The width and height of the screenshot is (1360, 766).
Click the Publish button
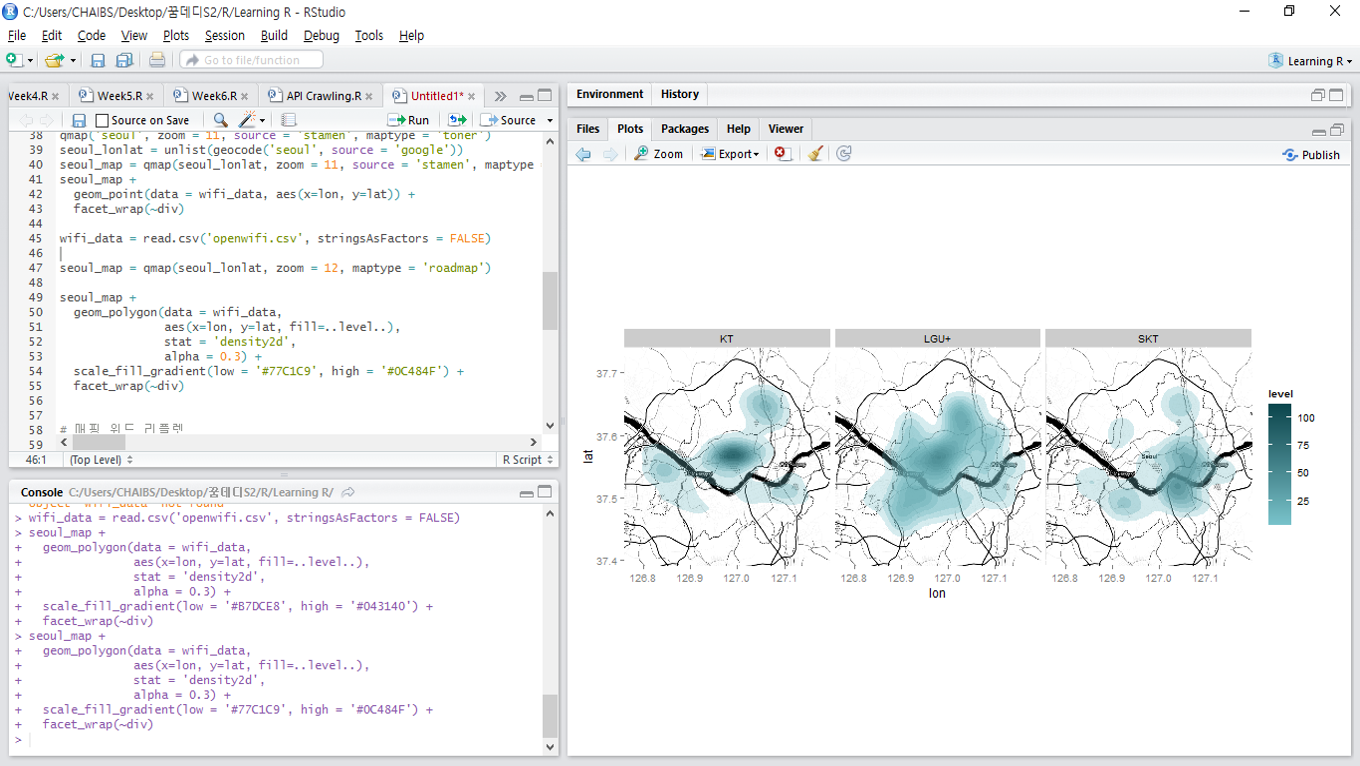click(1311, 155)
